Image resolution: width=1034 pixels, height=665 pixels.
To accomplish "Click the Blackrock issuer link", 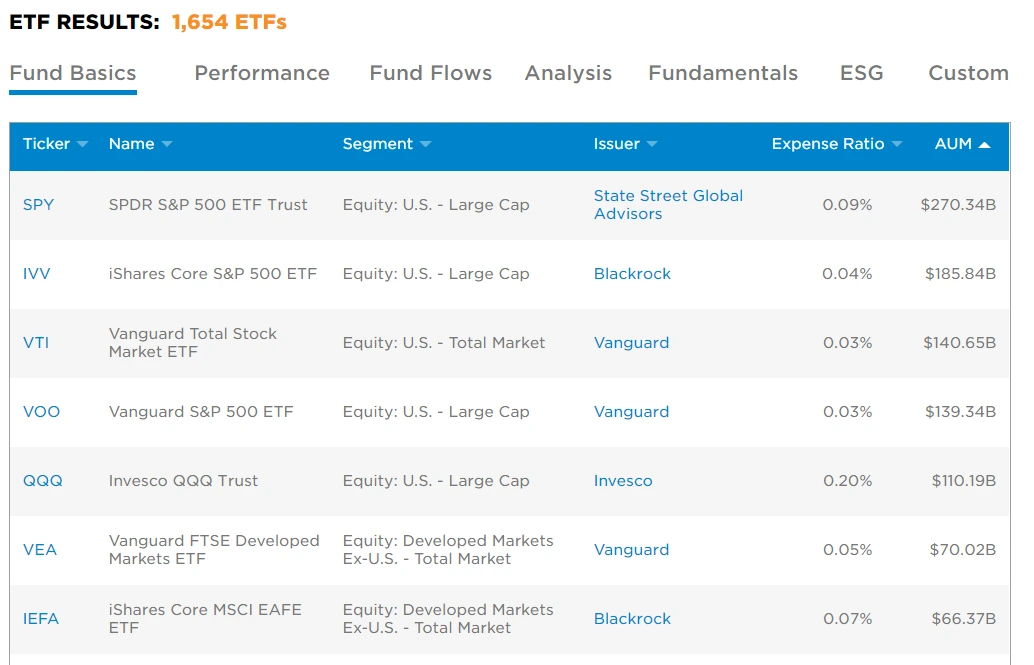I will [632, 273].
